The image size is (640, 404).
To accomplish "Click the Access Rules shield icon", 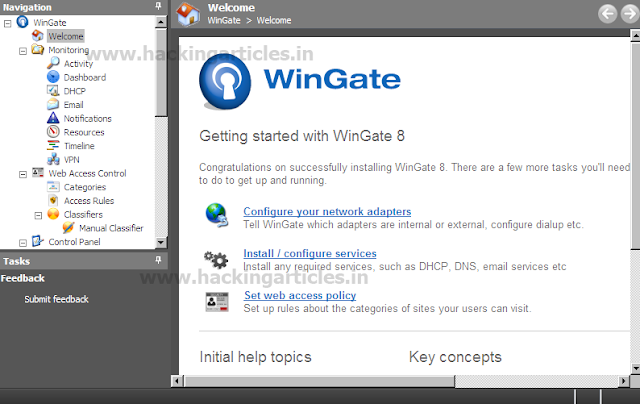I will [53, 200].
